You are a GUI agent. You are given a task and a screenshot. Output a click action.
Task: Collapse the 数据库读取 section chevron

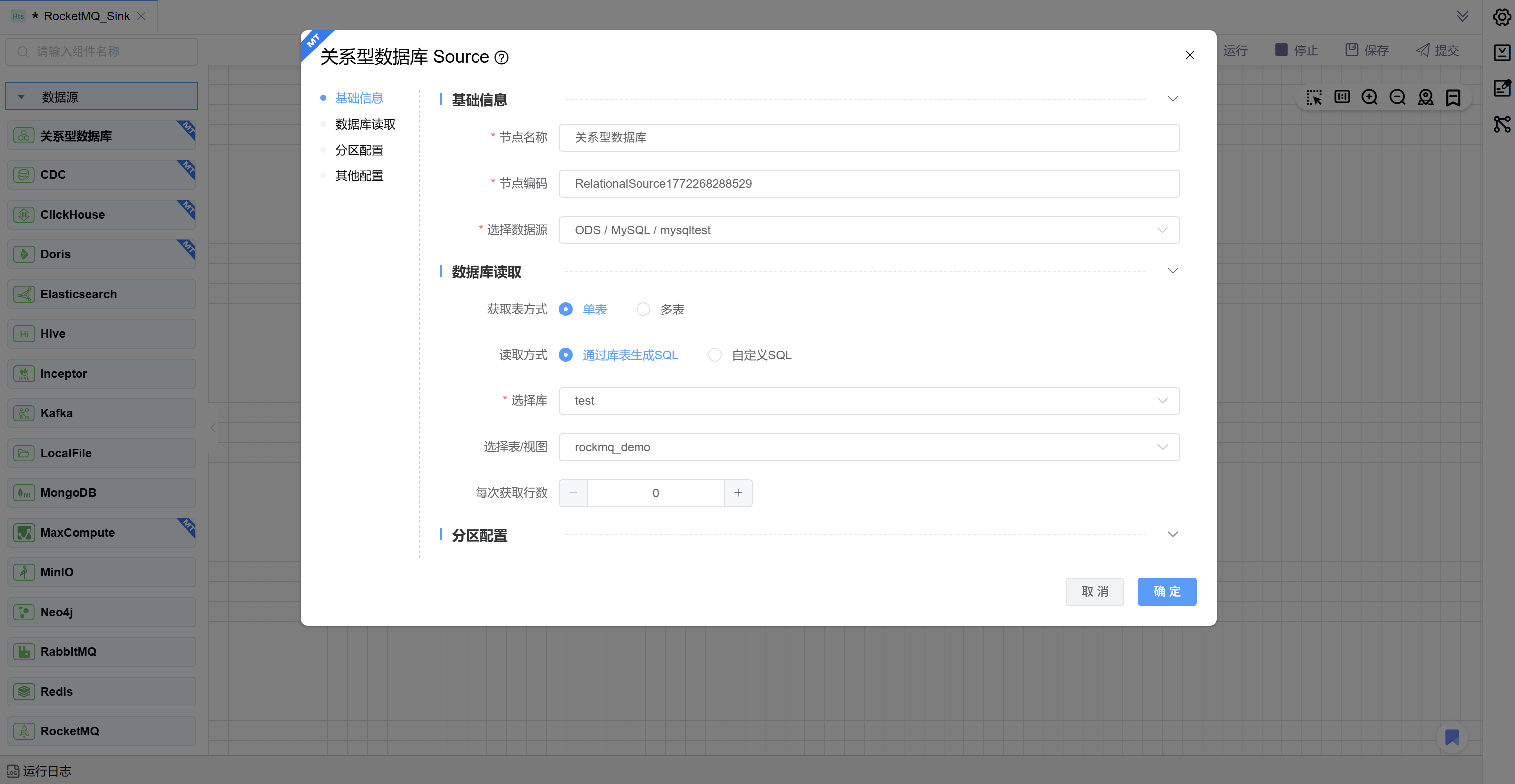(x=1172, y=271)
